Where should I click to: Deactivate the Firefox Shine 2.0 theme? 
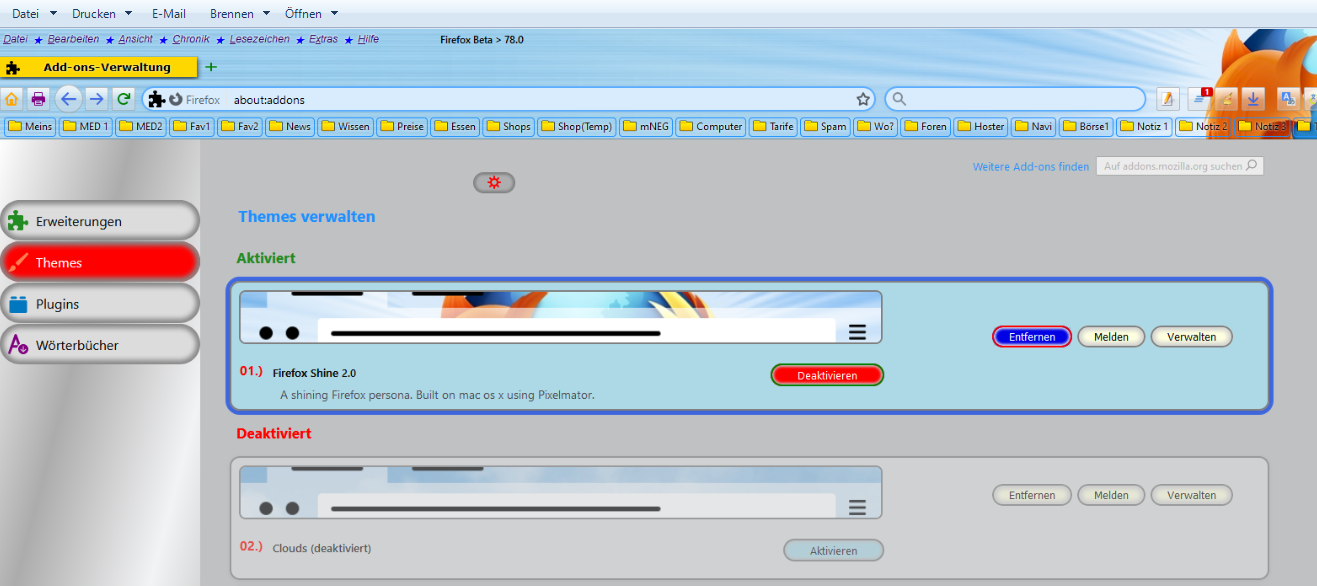pos(827,375)
